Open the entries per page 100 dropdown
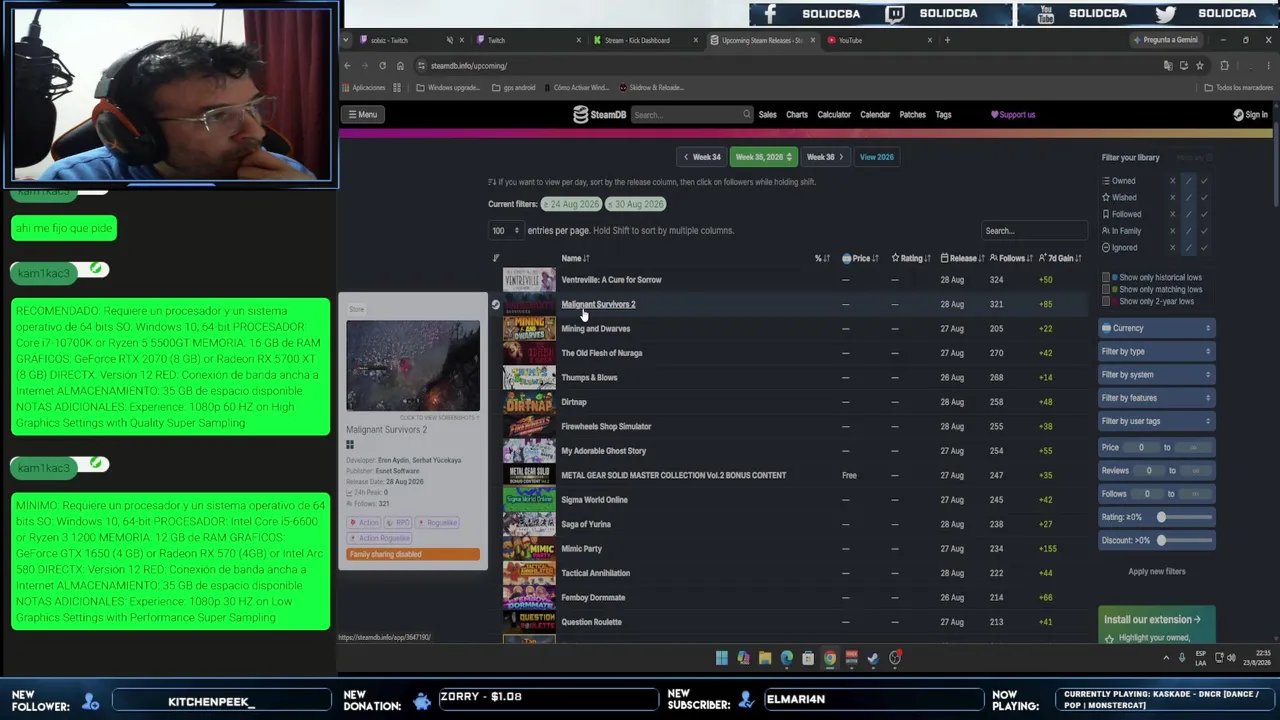 pos(506,231)
